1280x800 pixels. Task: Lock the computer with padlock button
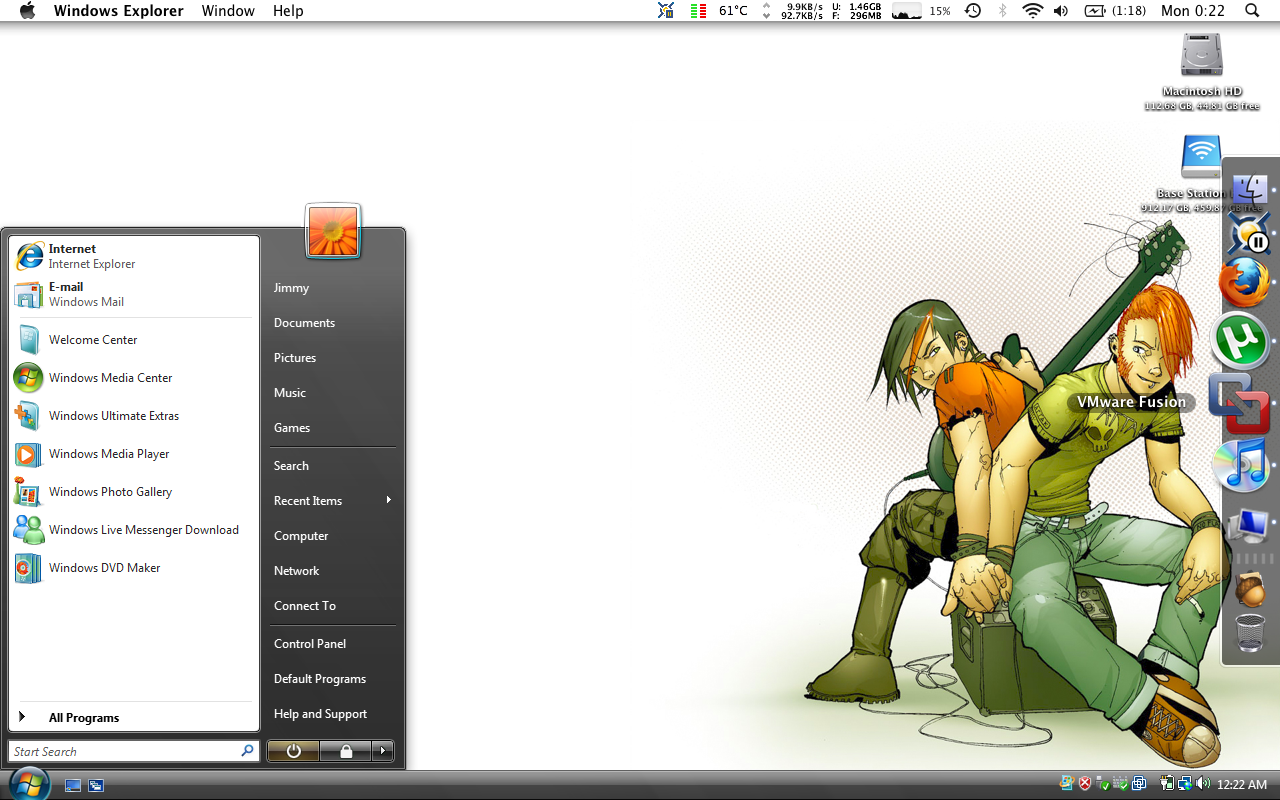(x=346, y=751)
